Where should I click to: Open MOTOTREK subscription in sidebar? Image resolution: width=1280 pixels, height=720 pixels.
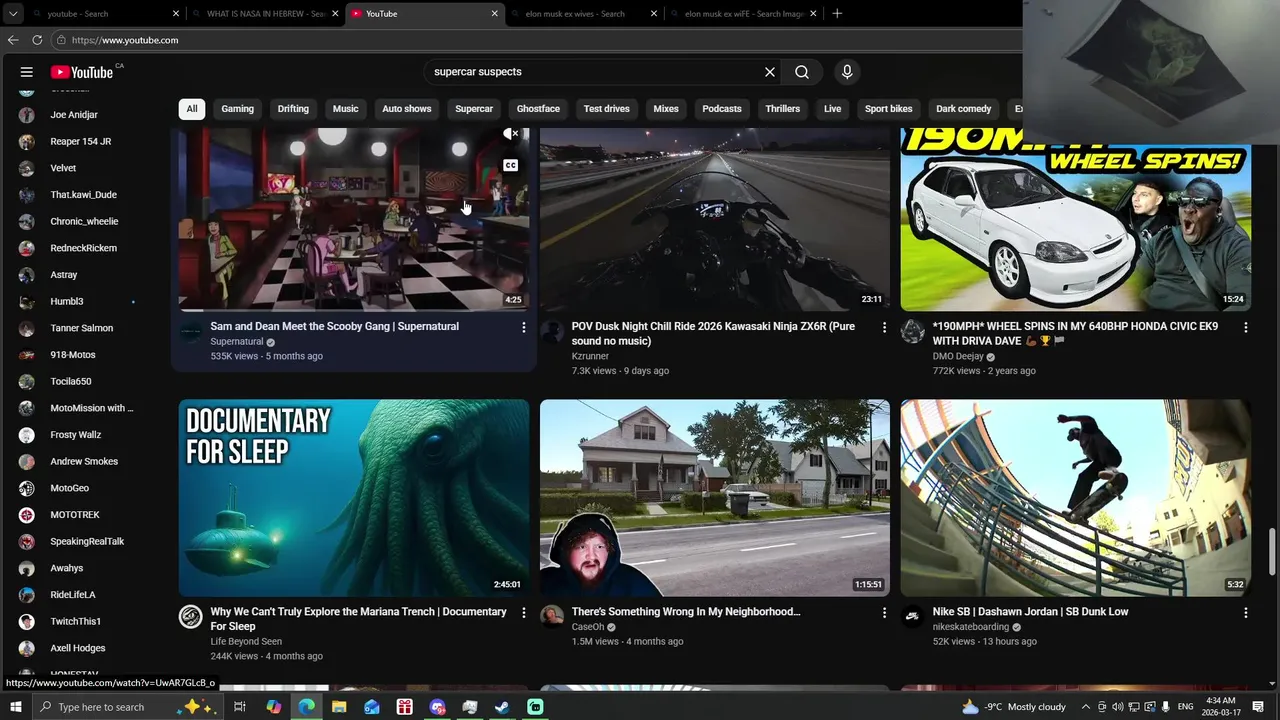[x=77, y=515]
